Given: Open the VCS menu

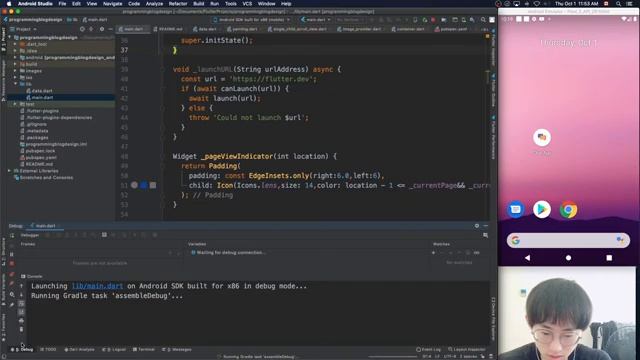Looking at the screenshot, I should click(x=247, y=4).
